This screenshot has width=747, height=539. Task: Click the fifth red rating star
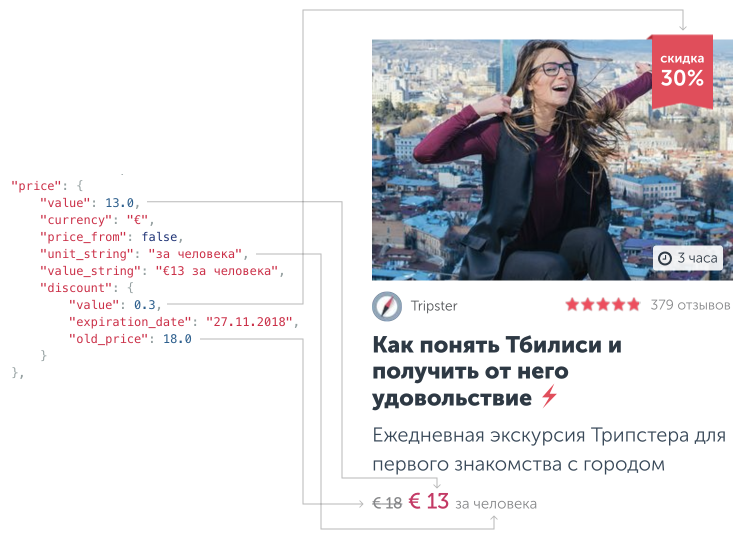[x=634, y=305]
